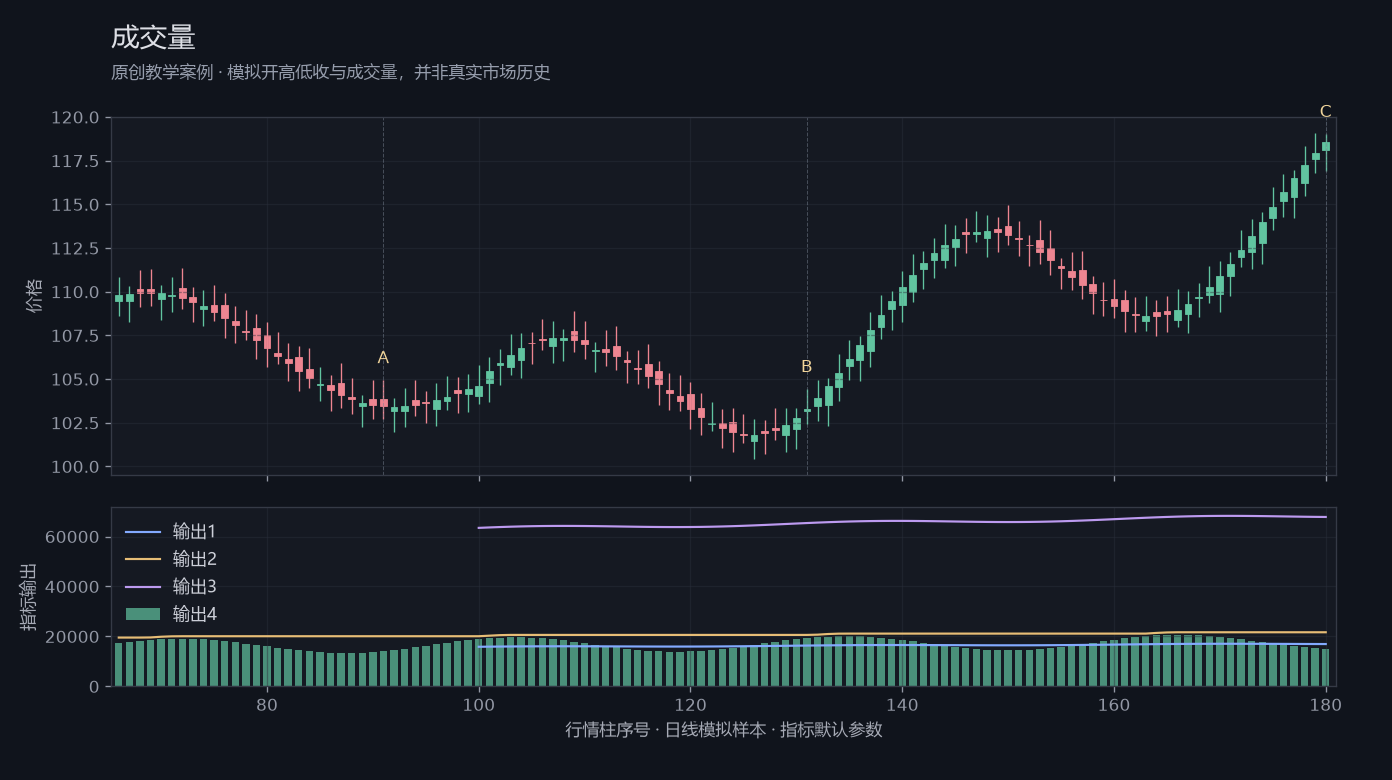The height and width of the screenshot is (780, 1392).
Task: Select the 102.5 price axis tick label
Action: point(76,423)
